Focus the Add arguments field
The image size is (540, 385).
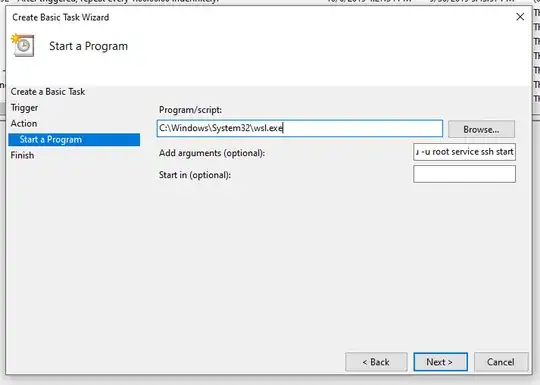click(464, 152)
